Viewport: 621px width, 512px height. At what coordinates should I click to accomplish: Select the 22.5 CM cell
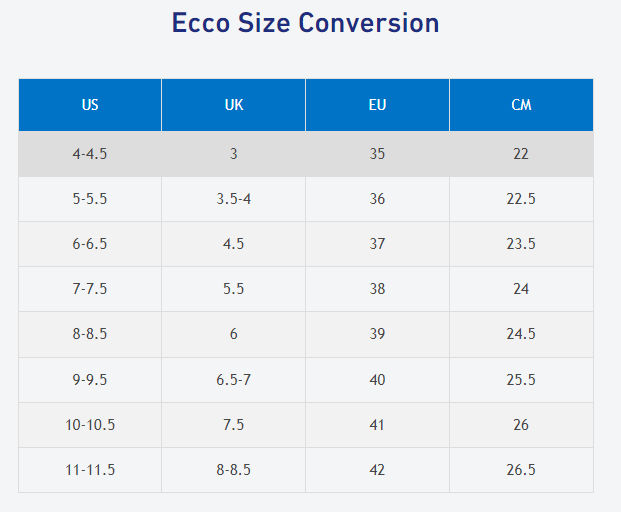[x=521, y=199]
